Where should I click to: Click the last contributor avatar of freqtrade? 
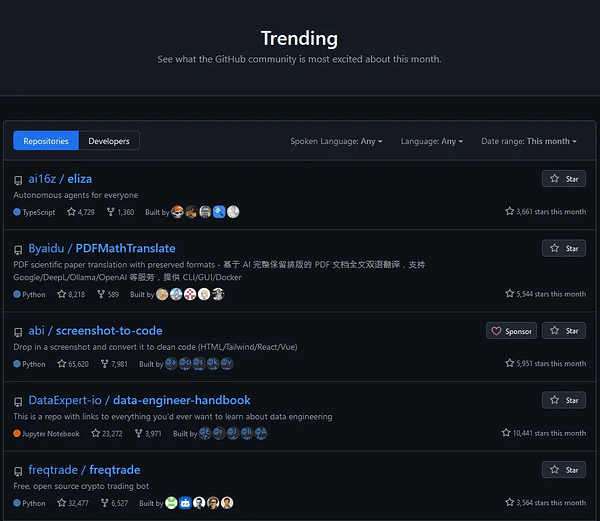227,503
